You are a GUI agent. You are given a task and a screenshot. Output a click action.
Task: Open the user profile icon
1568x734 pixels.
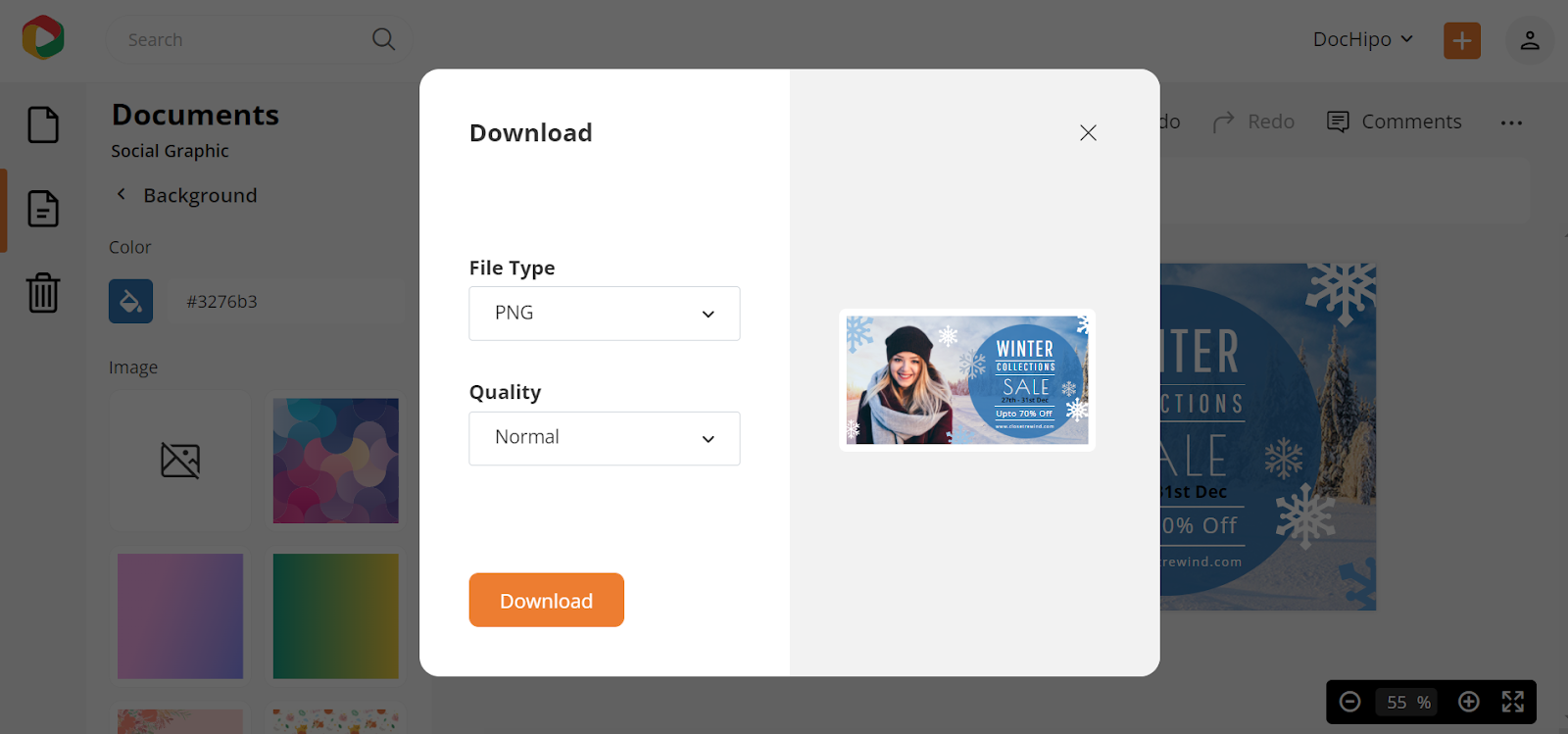coord(1530,40)
